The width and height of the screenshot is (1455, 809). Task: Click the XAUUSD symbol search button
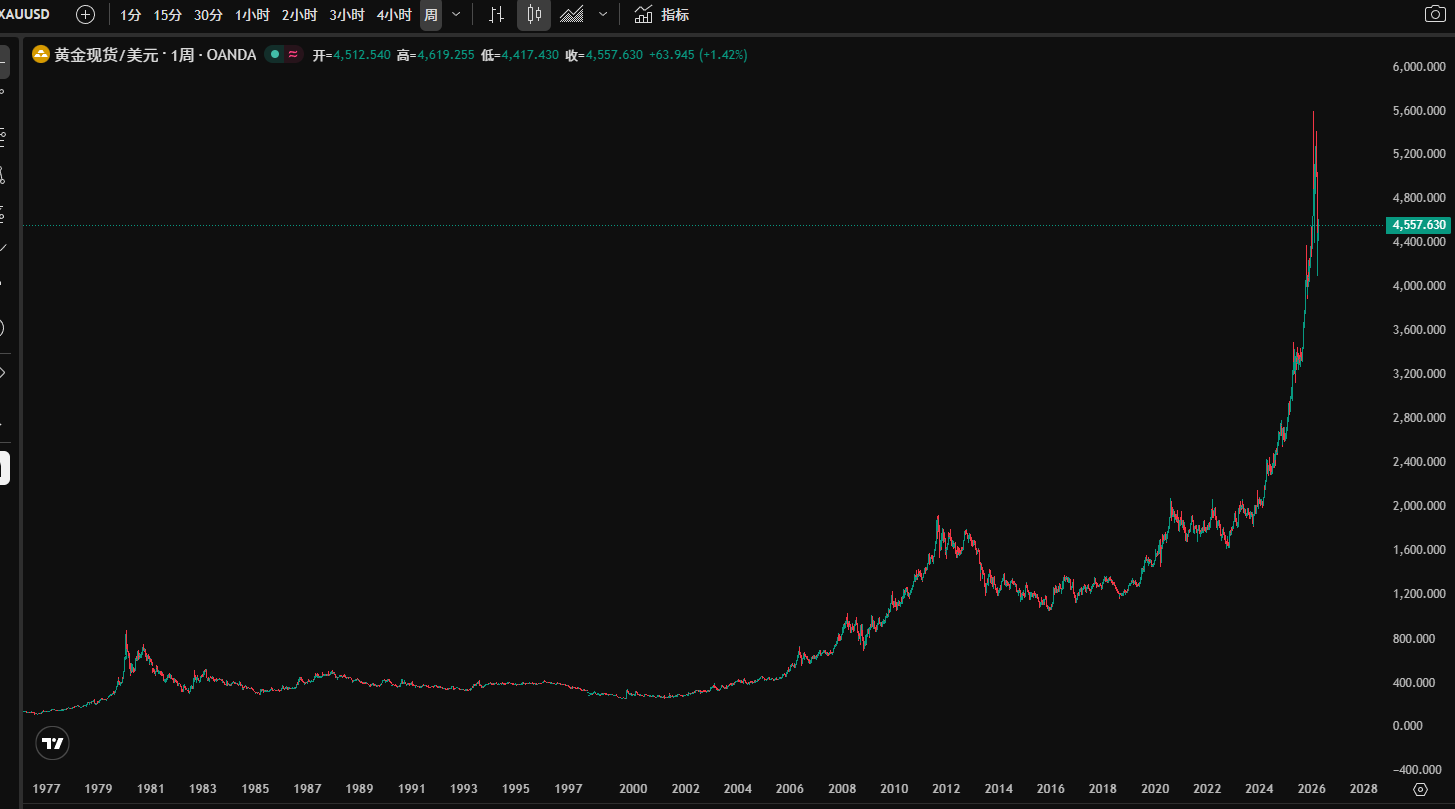click(25, 15)
